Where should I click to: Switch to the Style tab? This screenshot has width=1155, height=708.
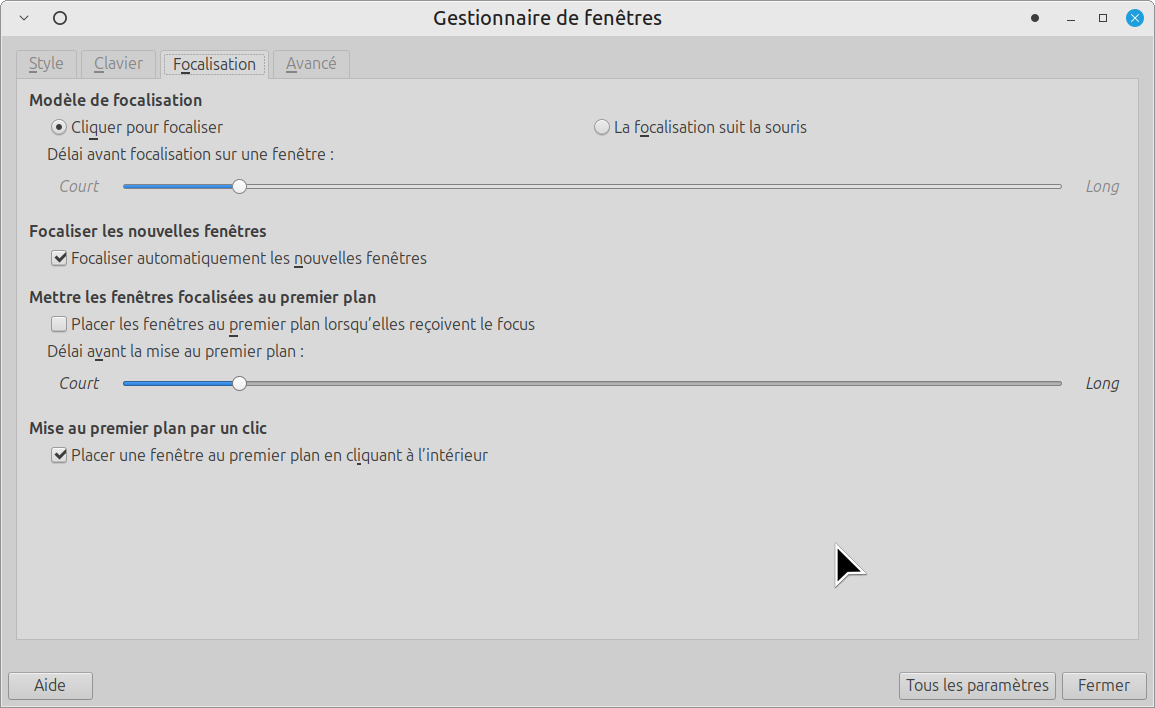(46, 64)
